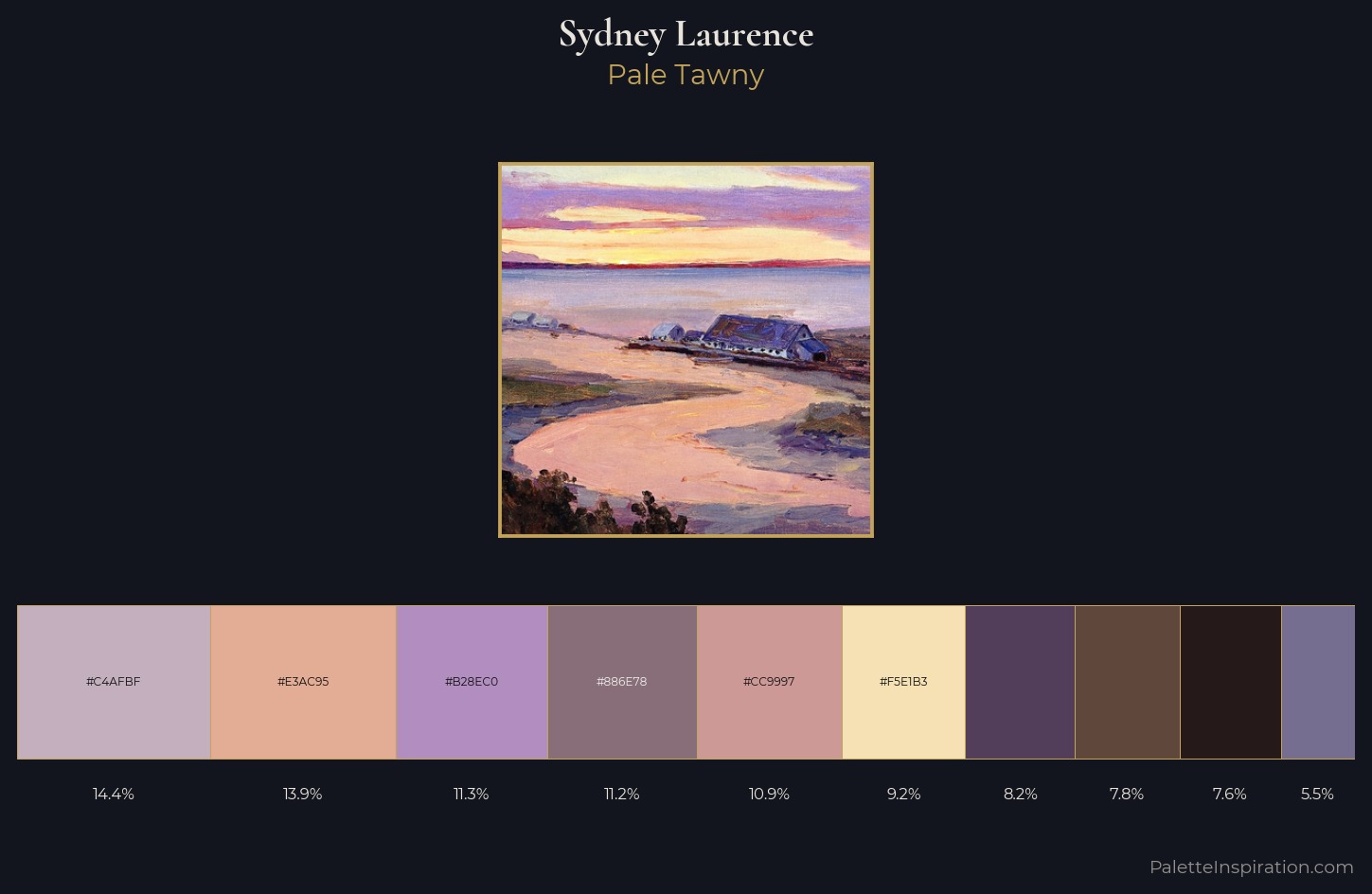Image resolution: width=1372 pixels, height=894 pixels.
Task: Click the 7.8% percentage label
Action: [x=1127, y=794]
